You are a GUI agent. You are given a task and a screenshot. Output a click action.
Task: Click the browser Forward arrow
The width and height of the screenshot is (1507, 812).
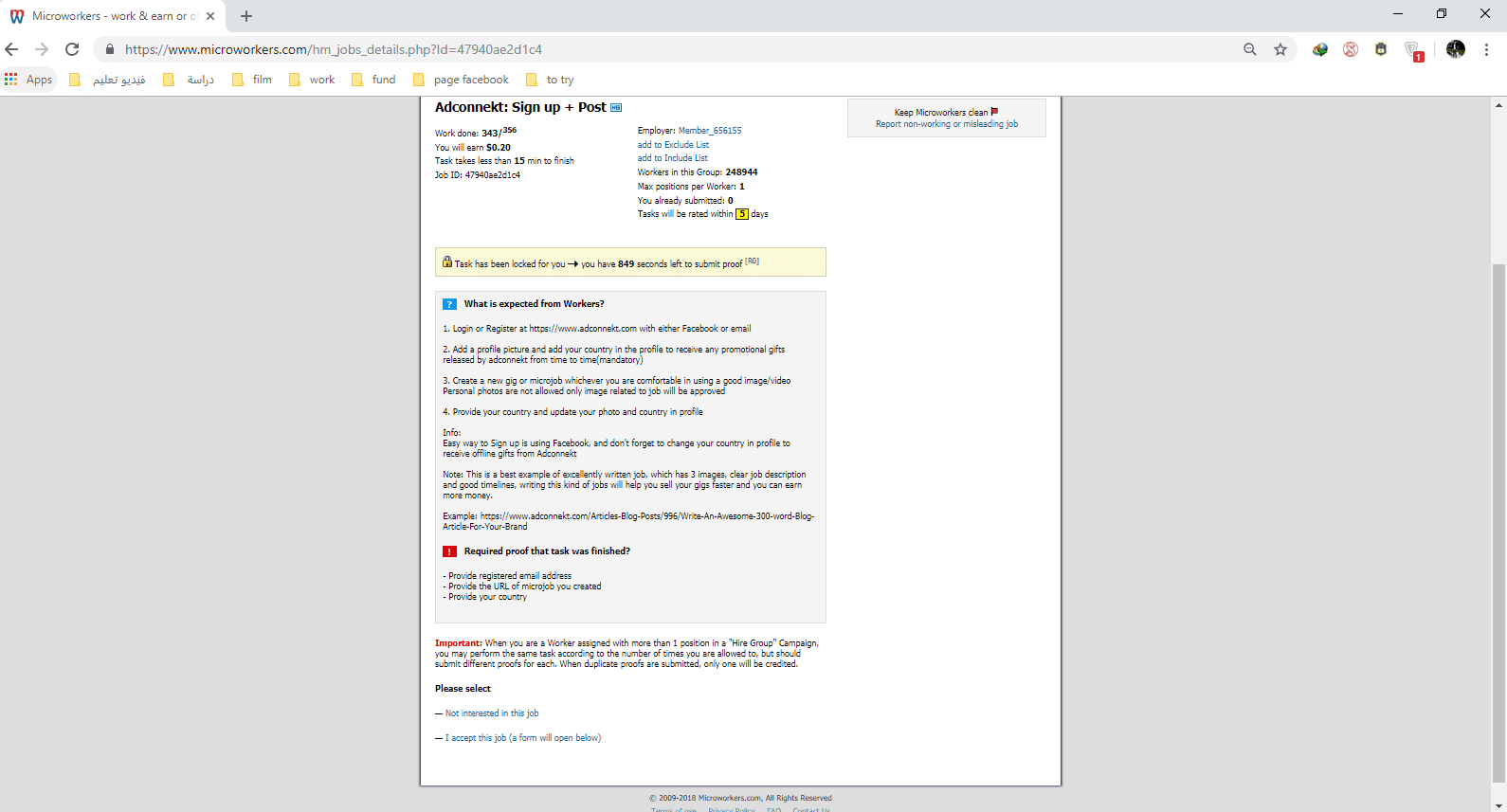click(42, 49)
